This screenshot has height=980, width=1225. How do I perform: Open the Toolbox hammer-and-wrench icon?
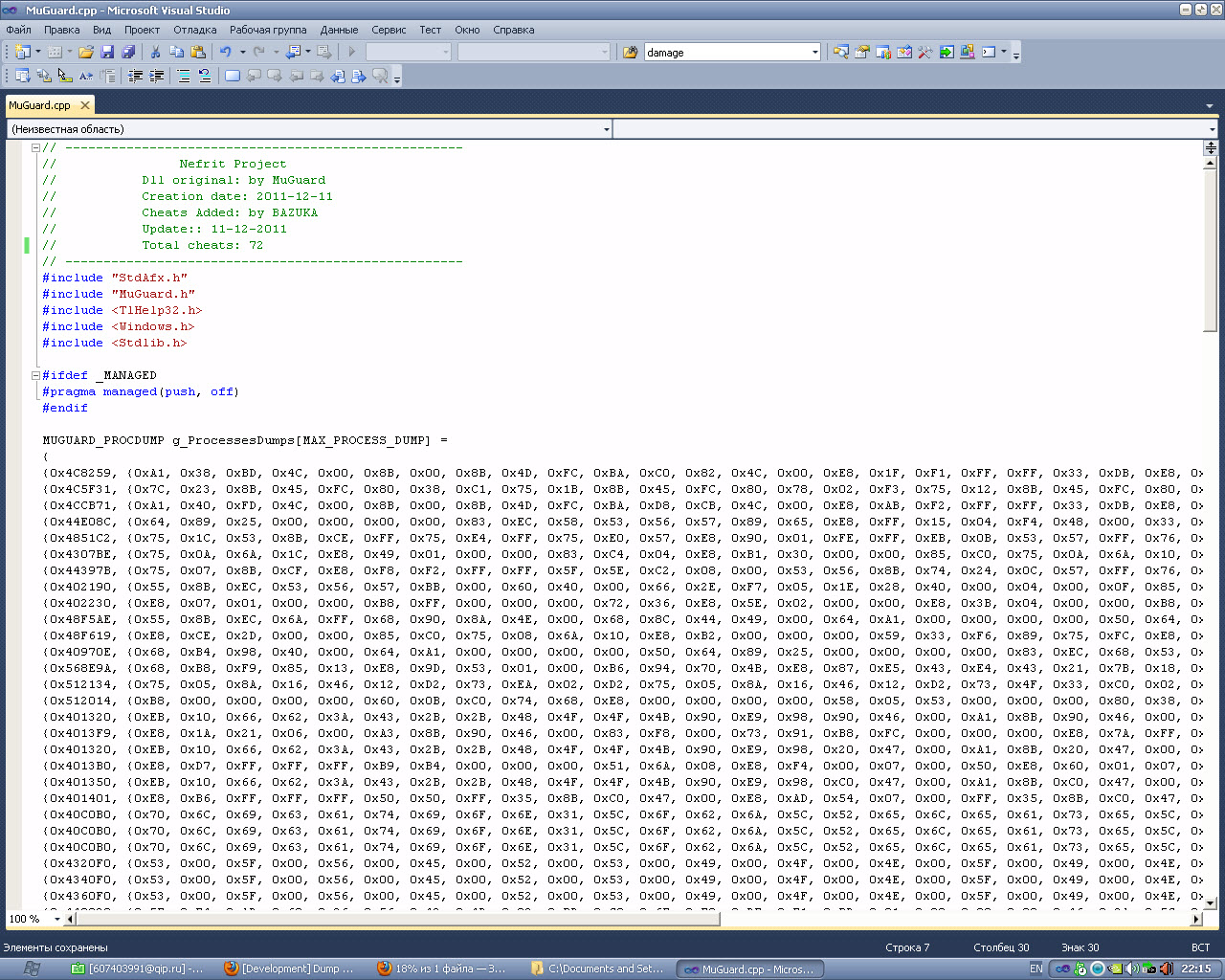(925, 52)
